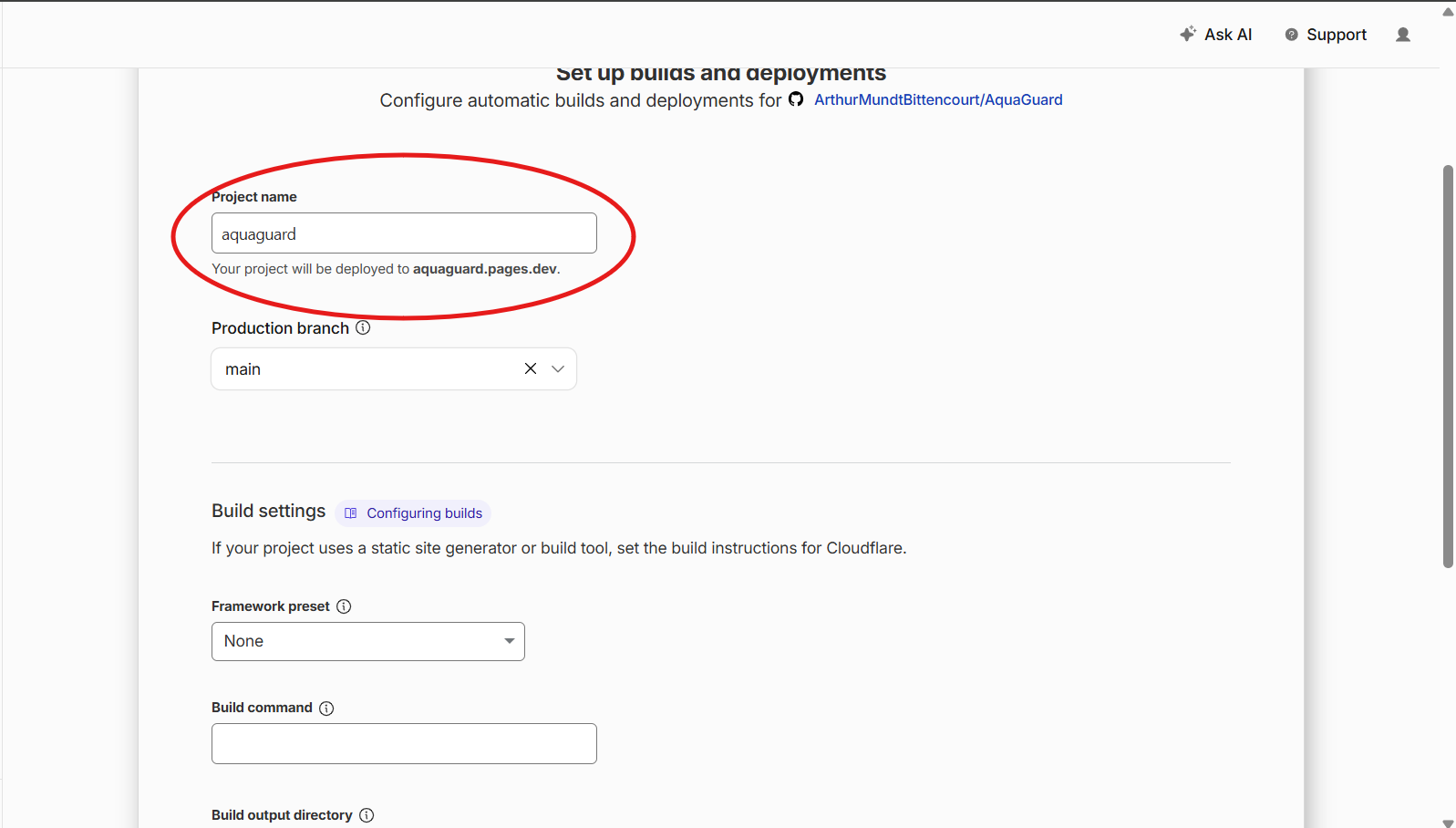Click the Support question mark icon
1456x828 pixels.
tap(1291, 35)
